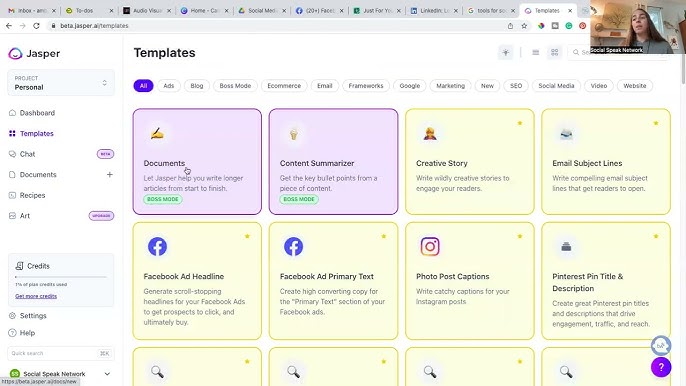Toggle favorite star on Facebook Ad Primary Text
Screen dimensions: 686x386
tap(384, 236)
